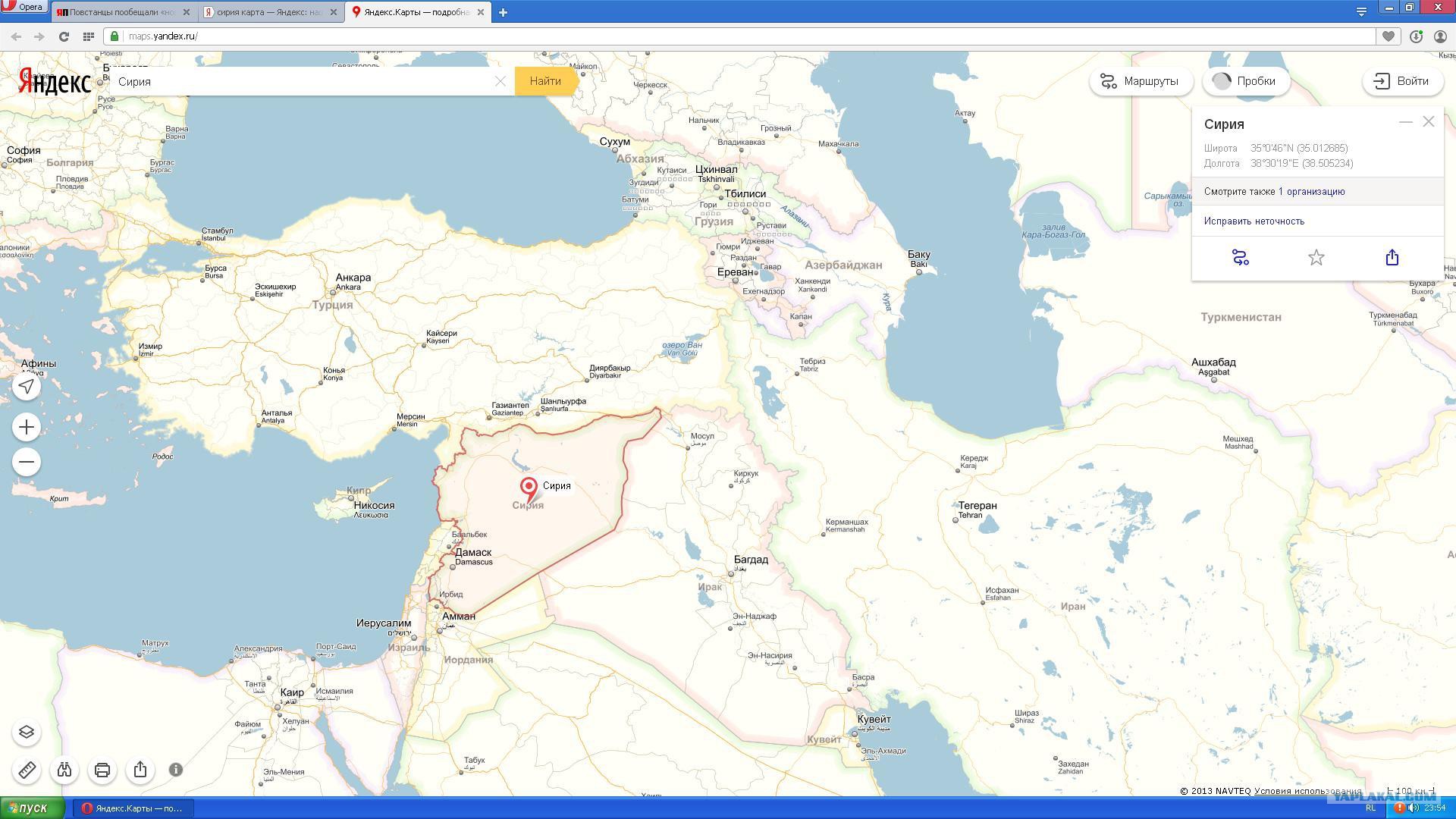Show the green security padlock info
Viewport: 1456px width, 819px height.
(x=115, y=36)
